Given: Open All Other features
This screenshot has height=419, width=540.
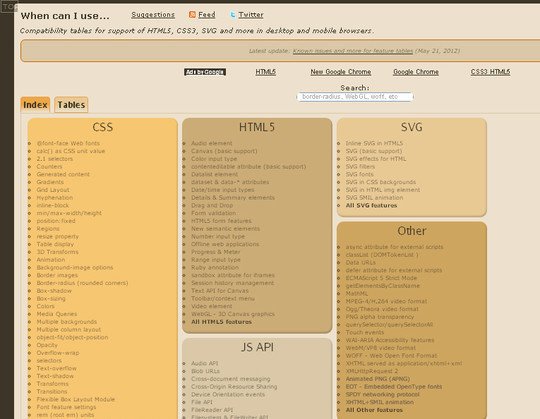Looking at the screenshot, I should [x=374, y=410].
